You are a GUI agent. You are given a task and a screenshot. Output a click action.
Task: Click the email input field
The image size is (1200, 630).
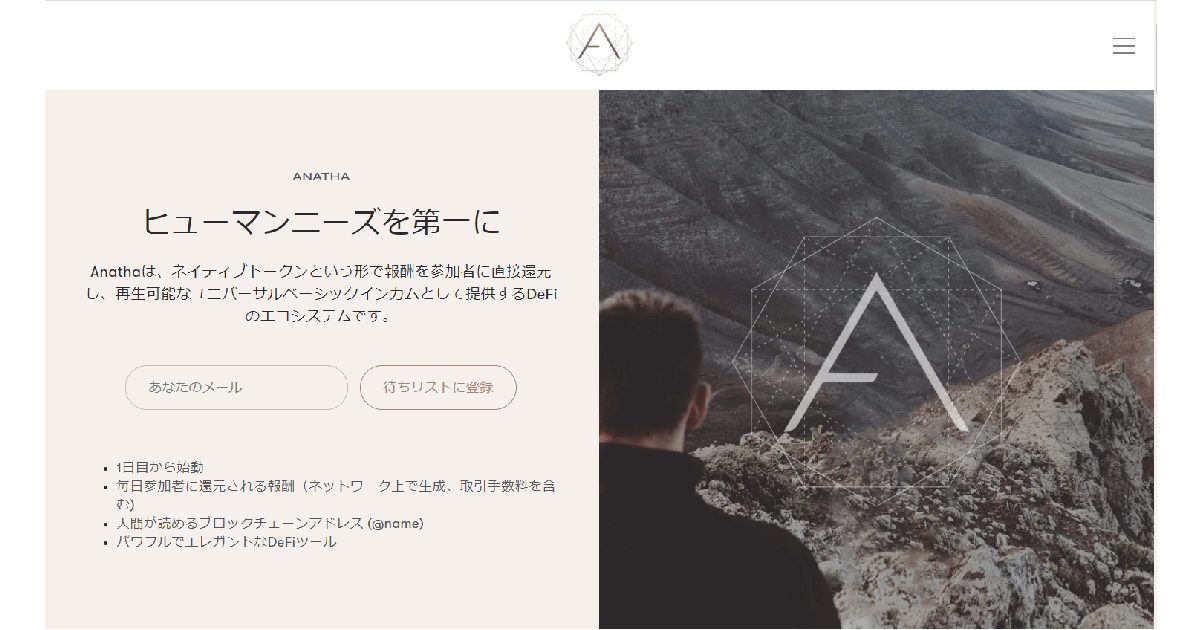[x=236, y=387]
